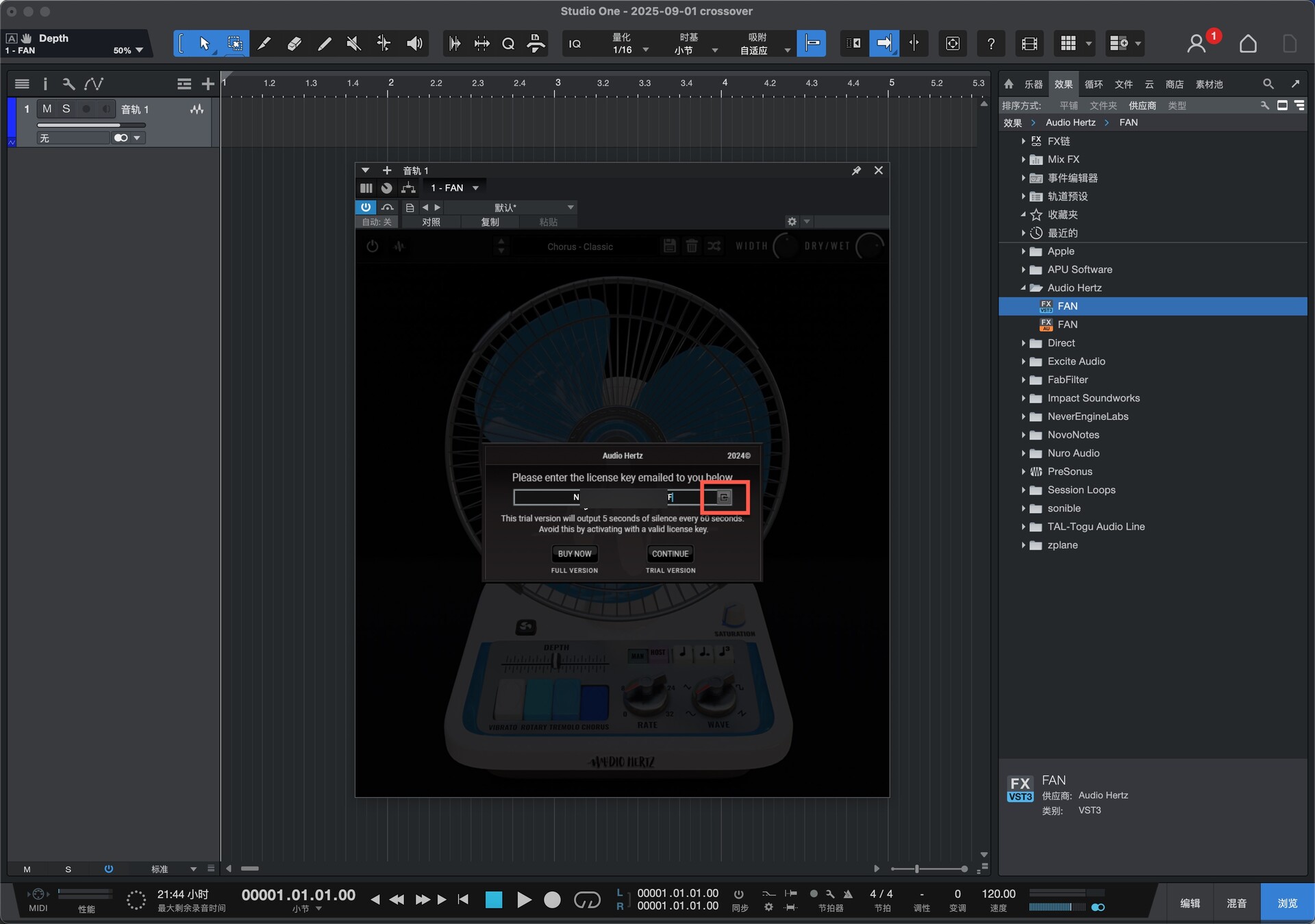Screen dimensions: 1315x924
Task: Open the 默认 preset dropdown
Action: pos(510,208)
